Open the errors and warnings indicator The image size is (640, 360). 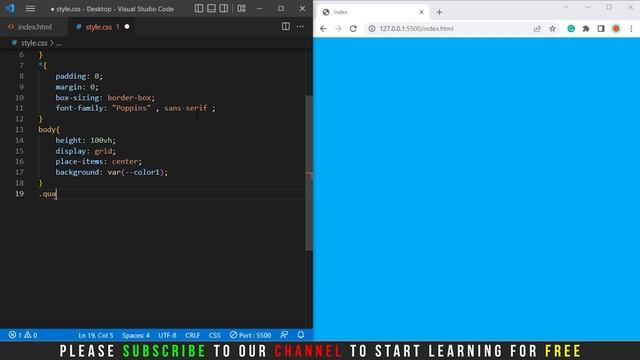point(23,335)
